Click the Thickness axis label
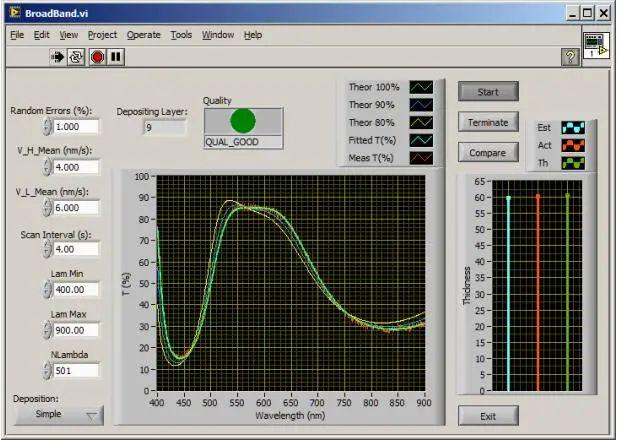 (467, 286)
